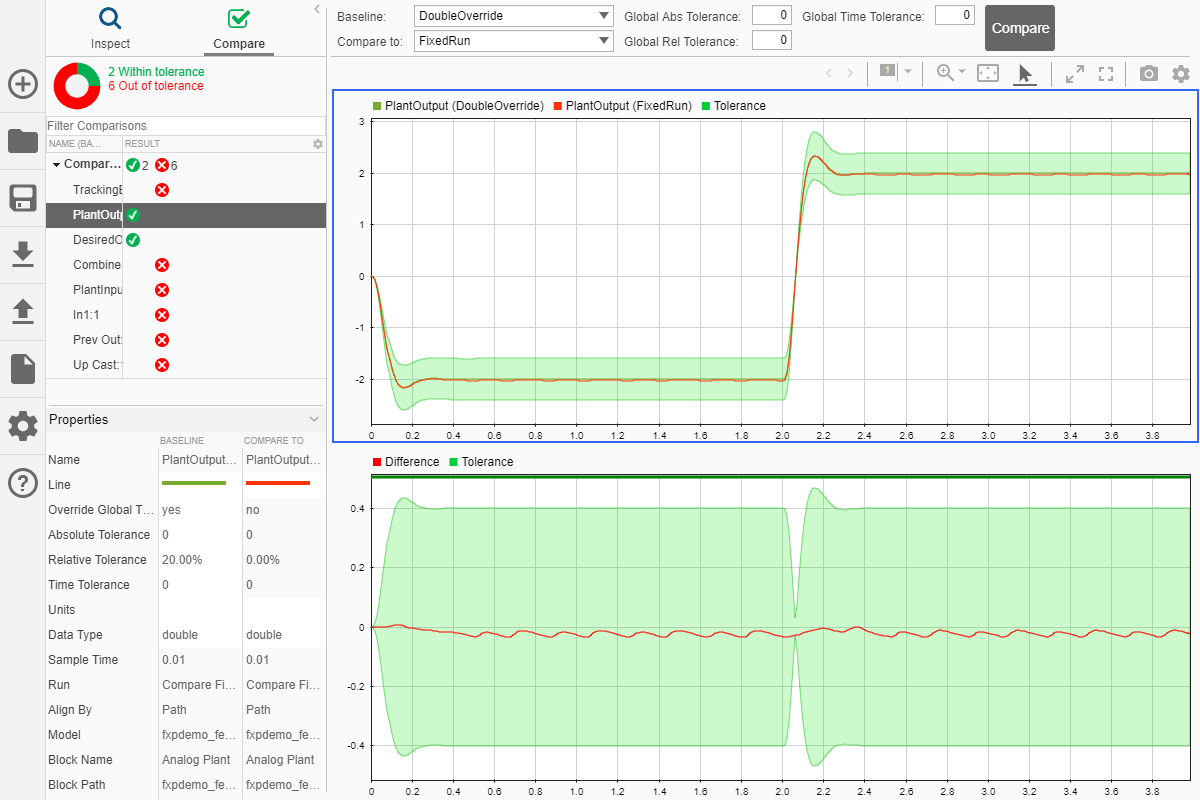
Task: Select the DesiredOutput comparison row
Action: (x=98, y=240)
